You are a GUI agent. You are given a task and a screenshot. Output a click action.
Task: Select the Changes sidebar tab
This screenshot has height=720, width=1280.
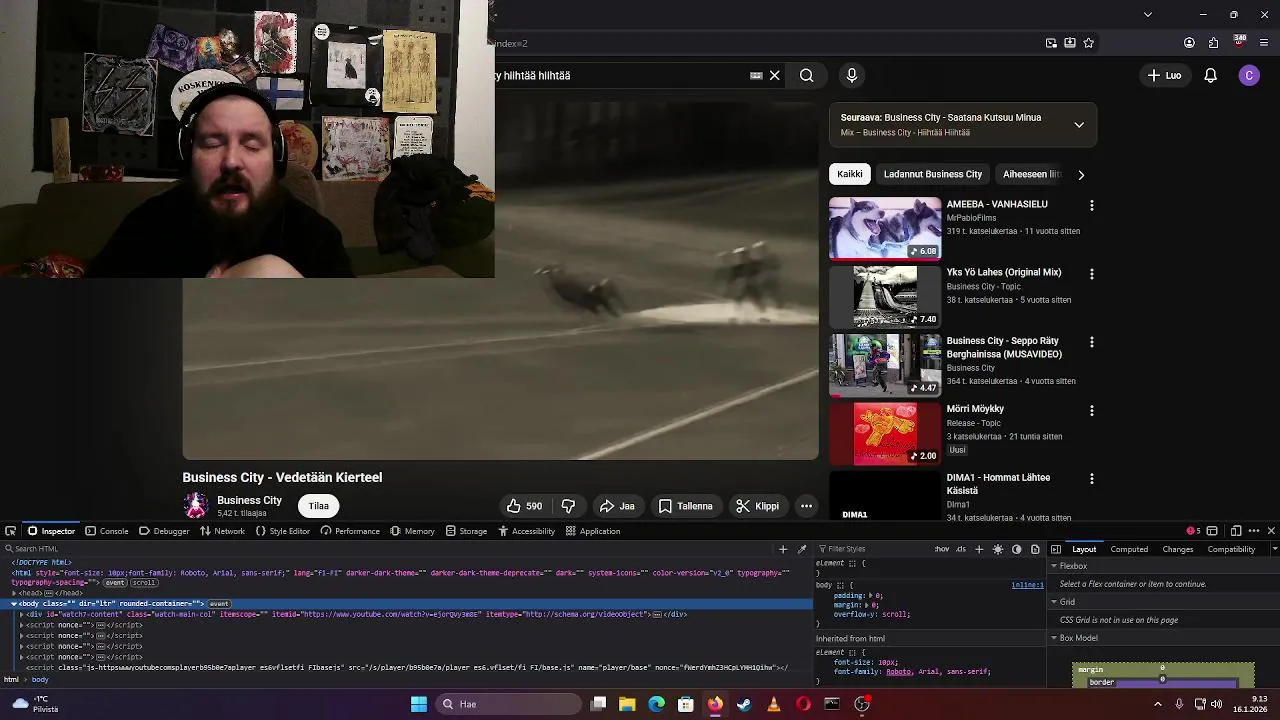(x=1178, y=549)
